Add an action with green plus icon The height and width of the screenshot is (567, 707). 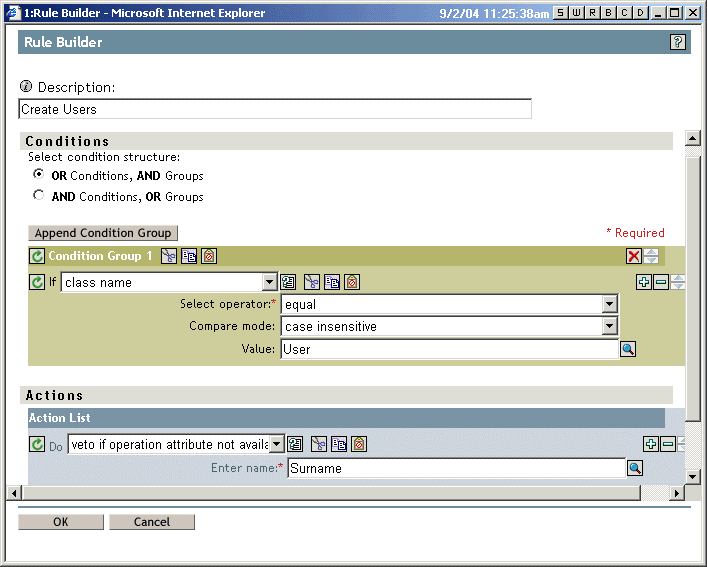click(650, 444)
